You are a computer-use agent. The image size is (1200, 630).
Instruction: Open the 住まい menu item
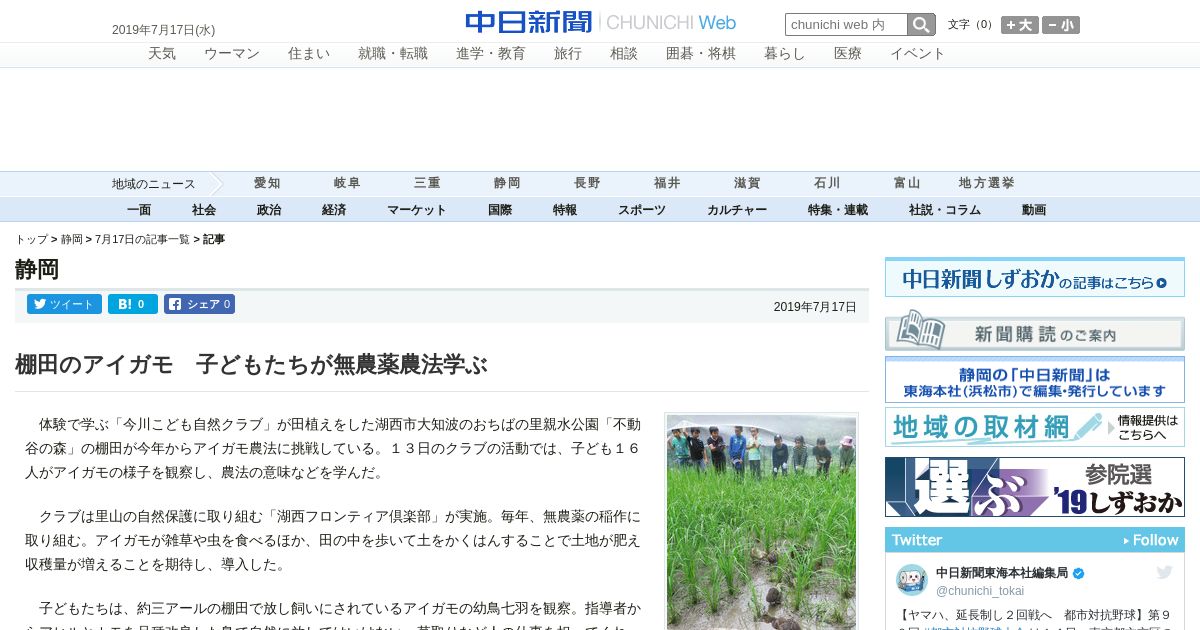tap(309, 54)
